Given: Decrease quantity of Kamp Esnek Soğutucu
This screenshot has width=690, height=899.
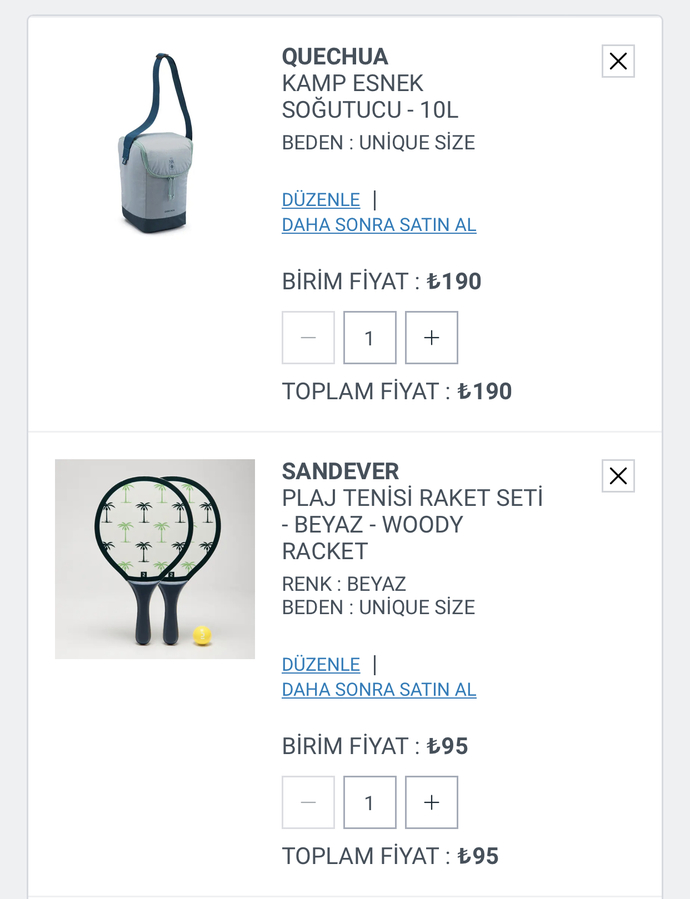Looking at the screenshot, I should 308,338.
